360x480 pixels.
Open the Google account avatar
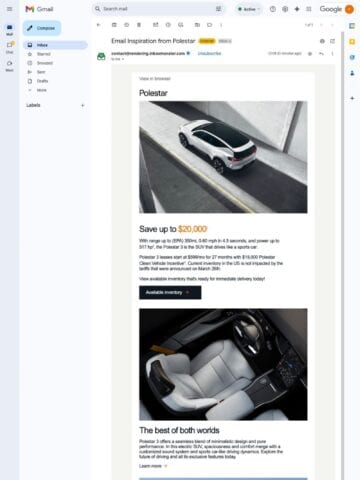pos(349,9)
